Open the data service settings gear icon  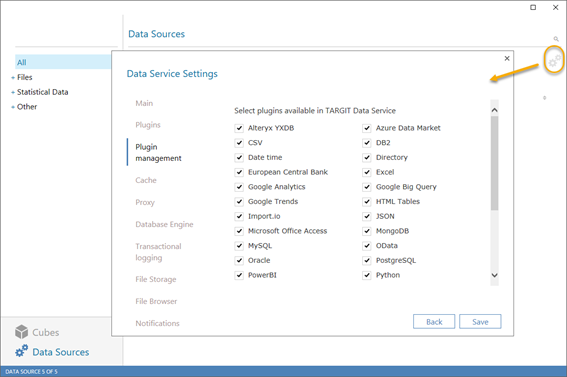click(x=554, y=61)
